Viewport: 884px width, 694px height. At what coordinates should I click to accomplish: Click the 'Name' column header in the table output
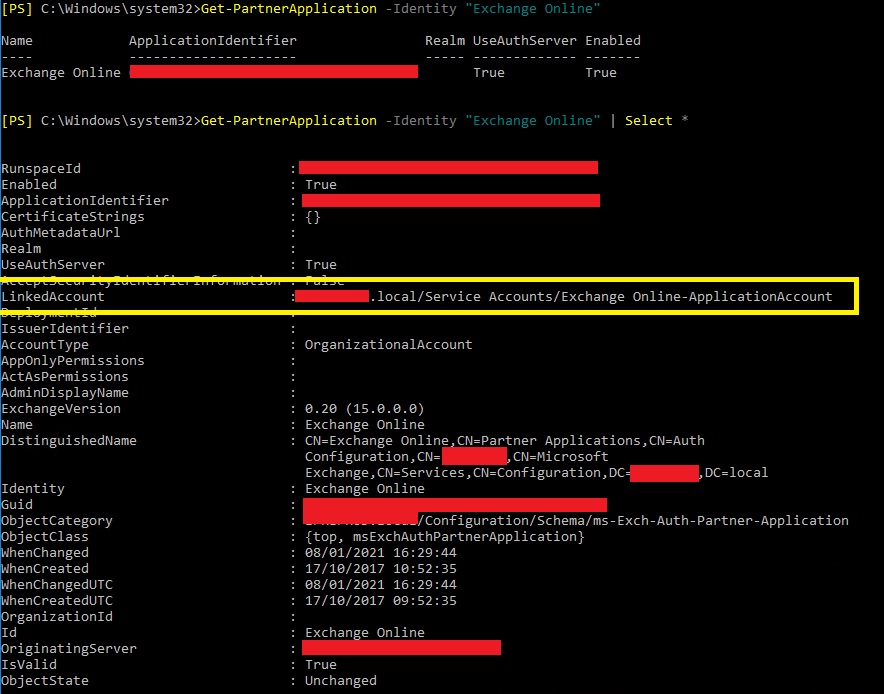[x=17, y=41]
